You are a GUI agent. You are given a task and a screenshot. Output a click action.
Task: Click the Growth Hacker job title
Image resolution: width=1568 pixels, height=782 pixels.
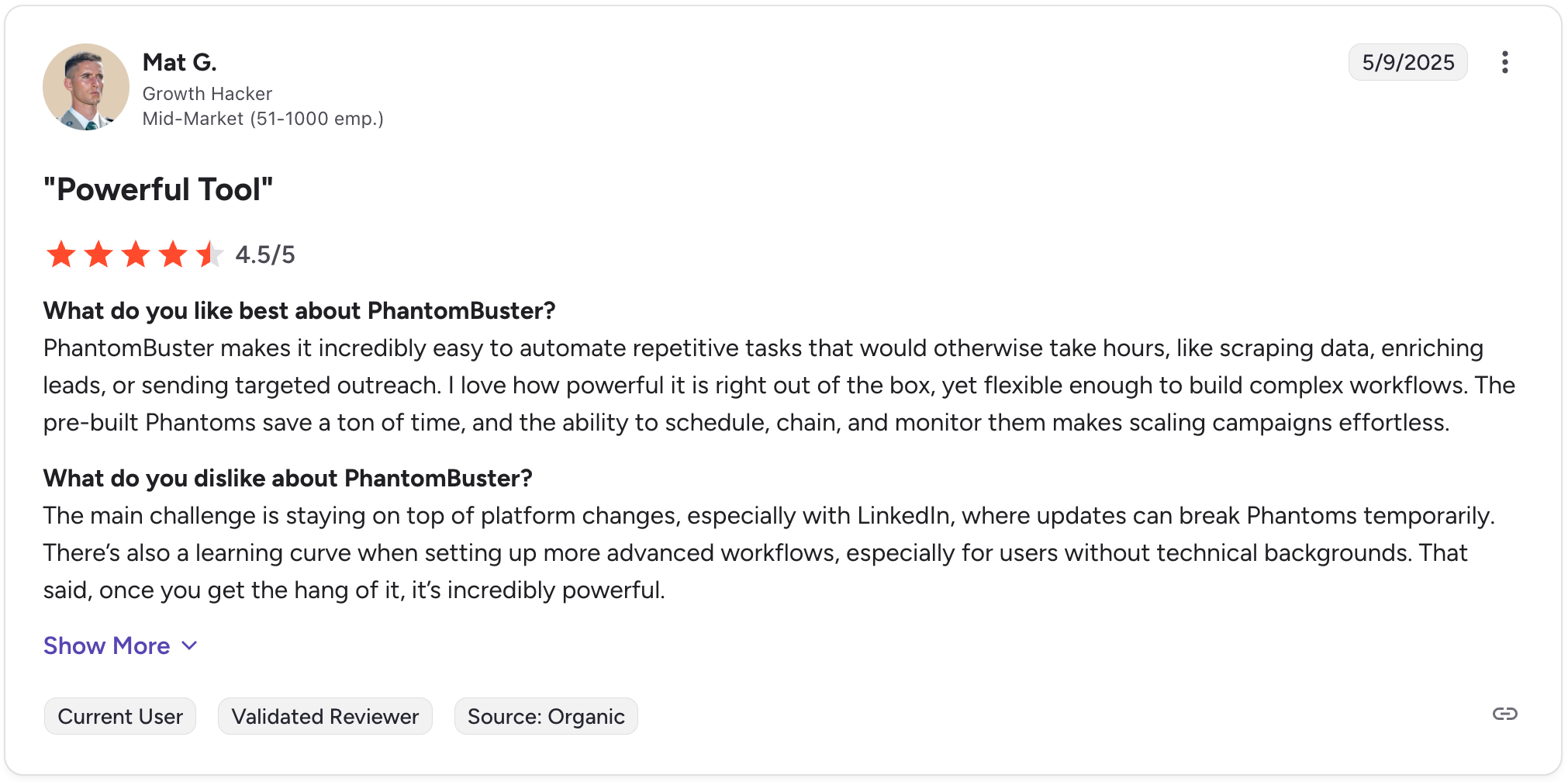coord(207,93)
